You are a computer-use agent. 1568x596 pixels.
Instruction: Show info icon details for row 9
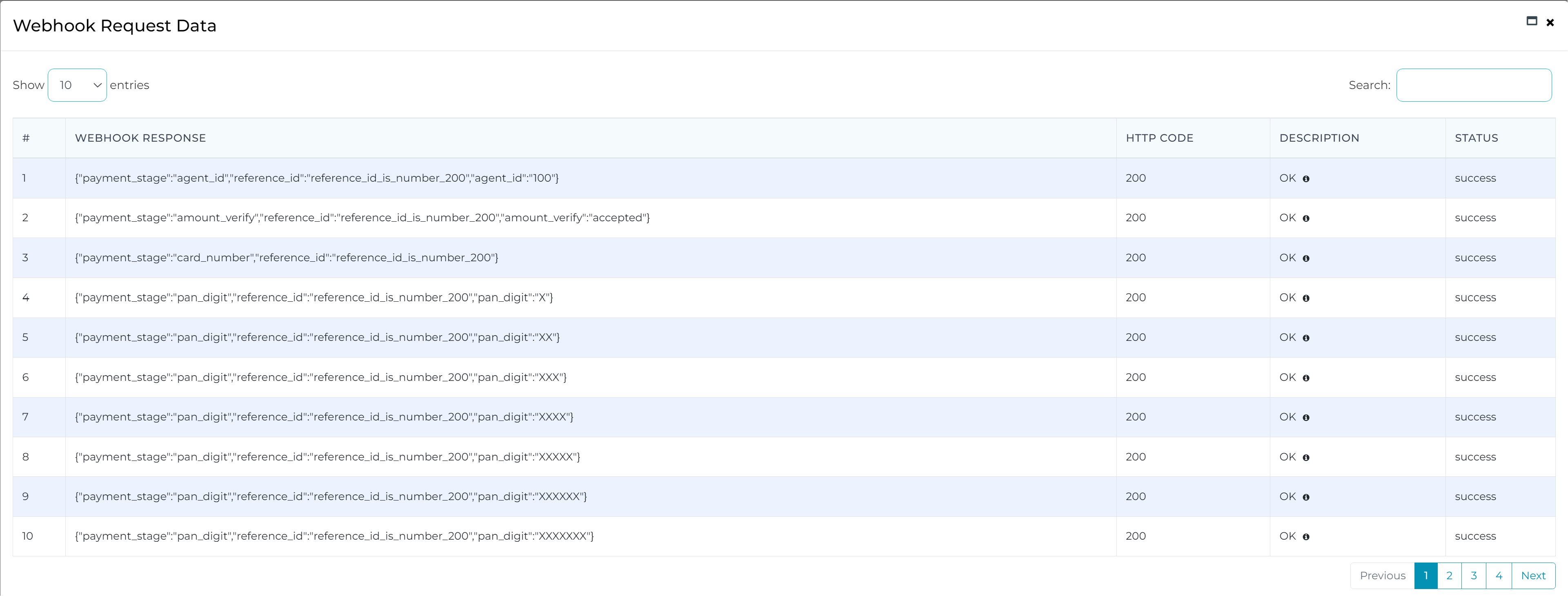tap(1306, 497)
